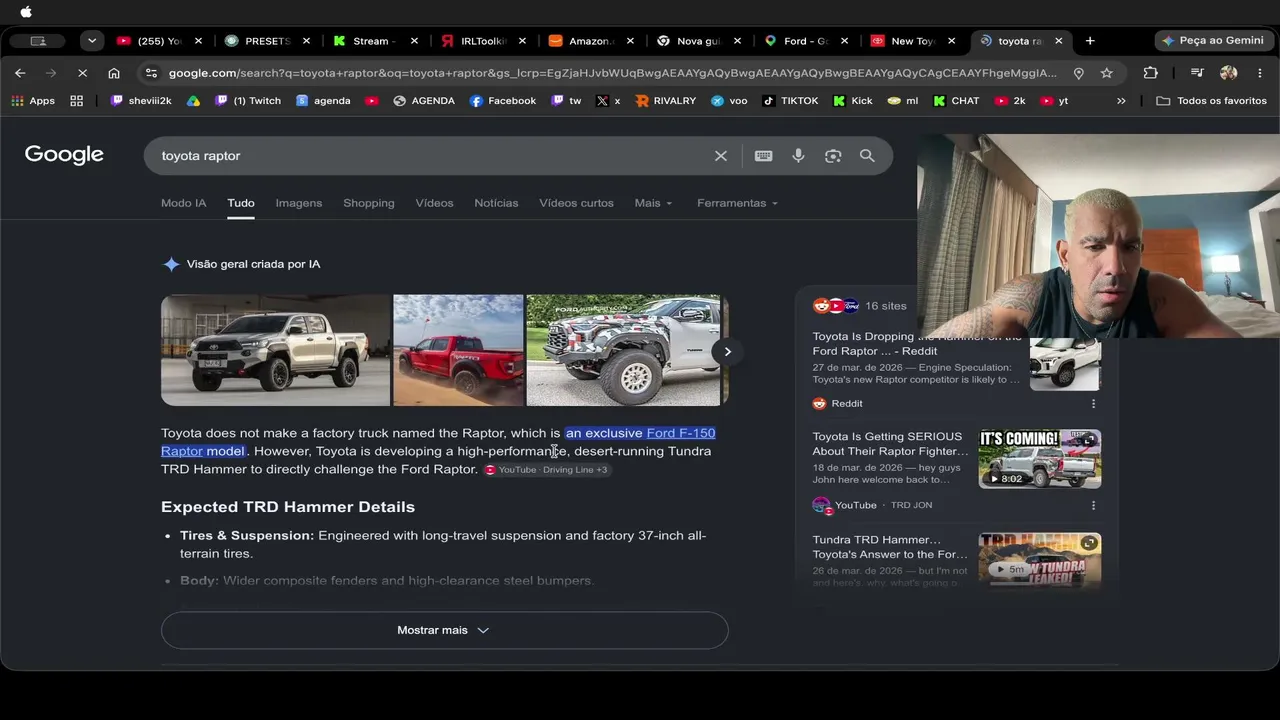Expand the tab search dropdown
This screenshot has width=1280, height=720.
coord(92,41)
